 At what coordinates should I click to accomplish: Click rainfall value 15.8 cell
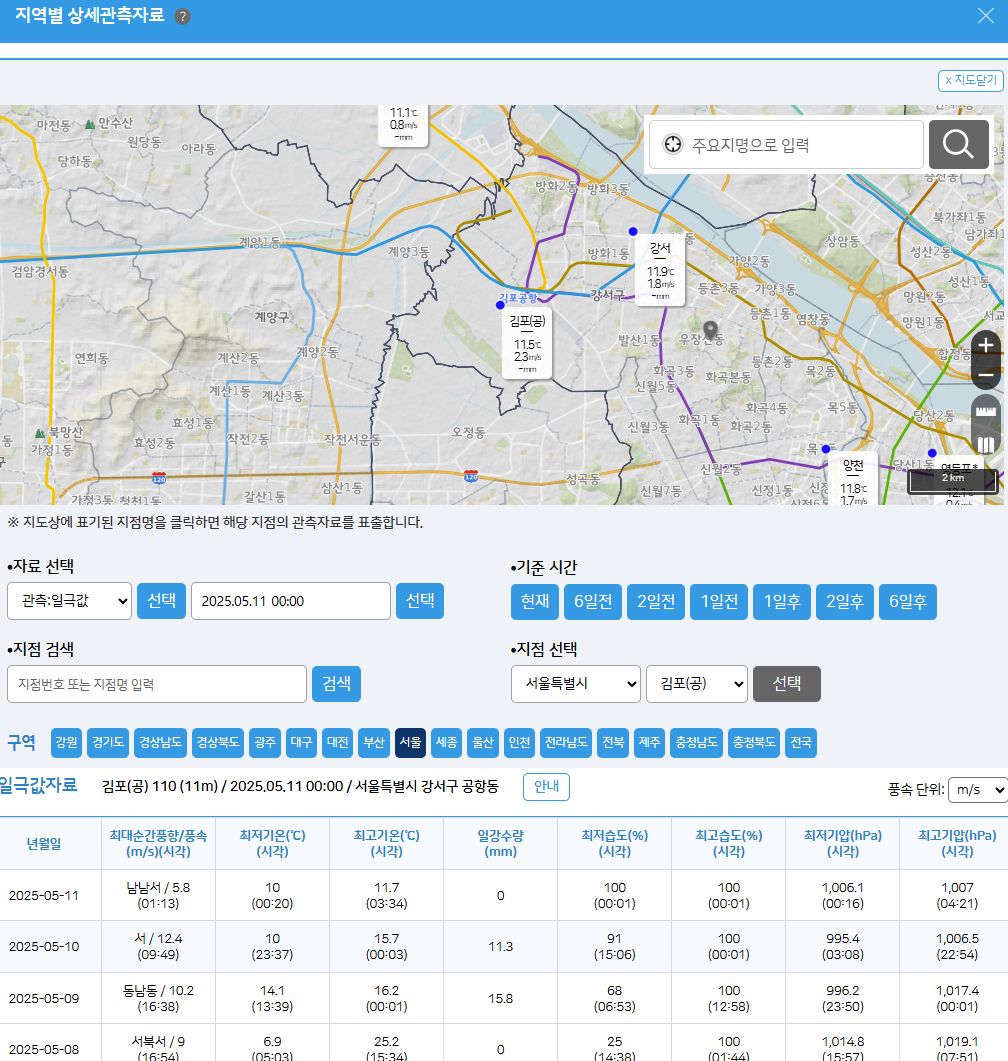coord(501,998)
